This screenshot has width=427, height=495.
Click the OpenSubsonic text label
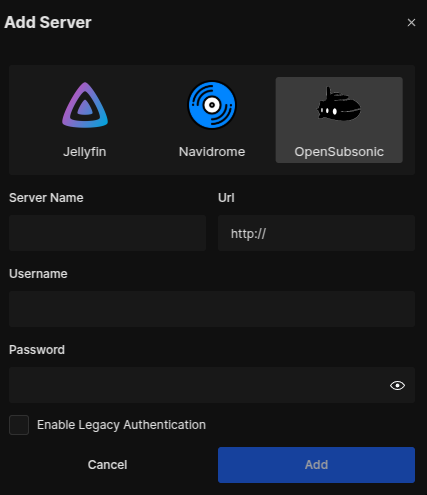coord(339,152)
